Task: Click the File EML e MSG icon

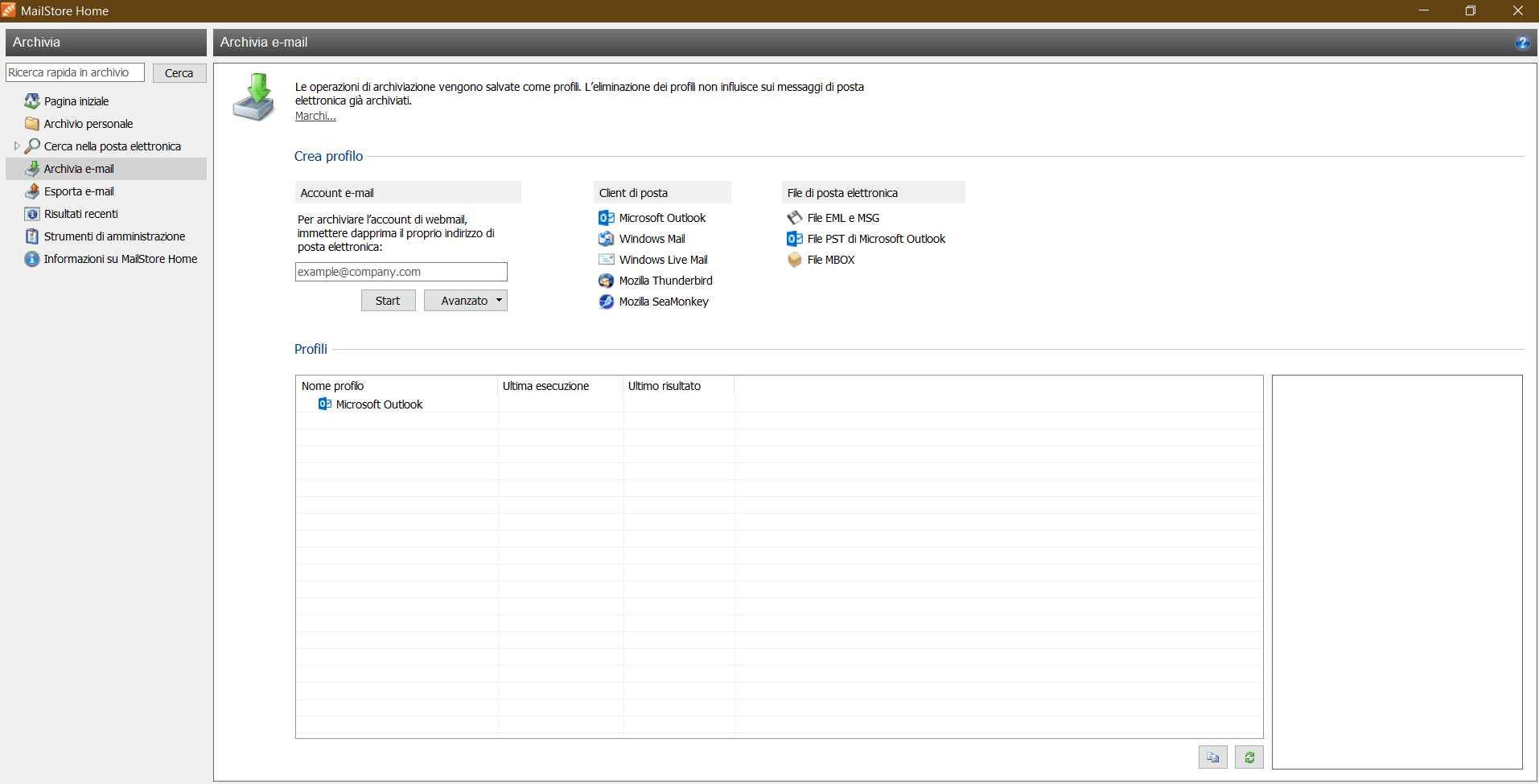Action: coord(795,218)
